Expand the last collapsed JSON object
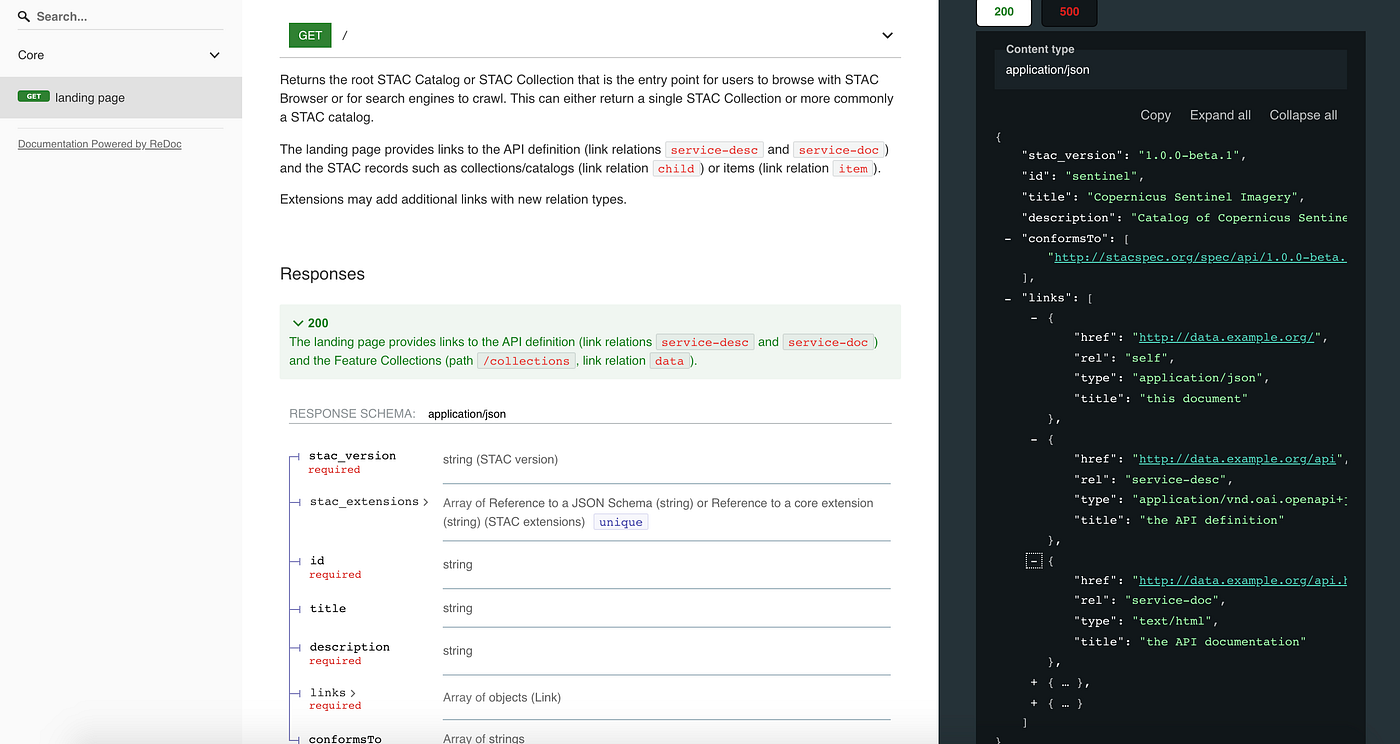 pos(1034,703)
